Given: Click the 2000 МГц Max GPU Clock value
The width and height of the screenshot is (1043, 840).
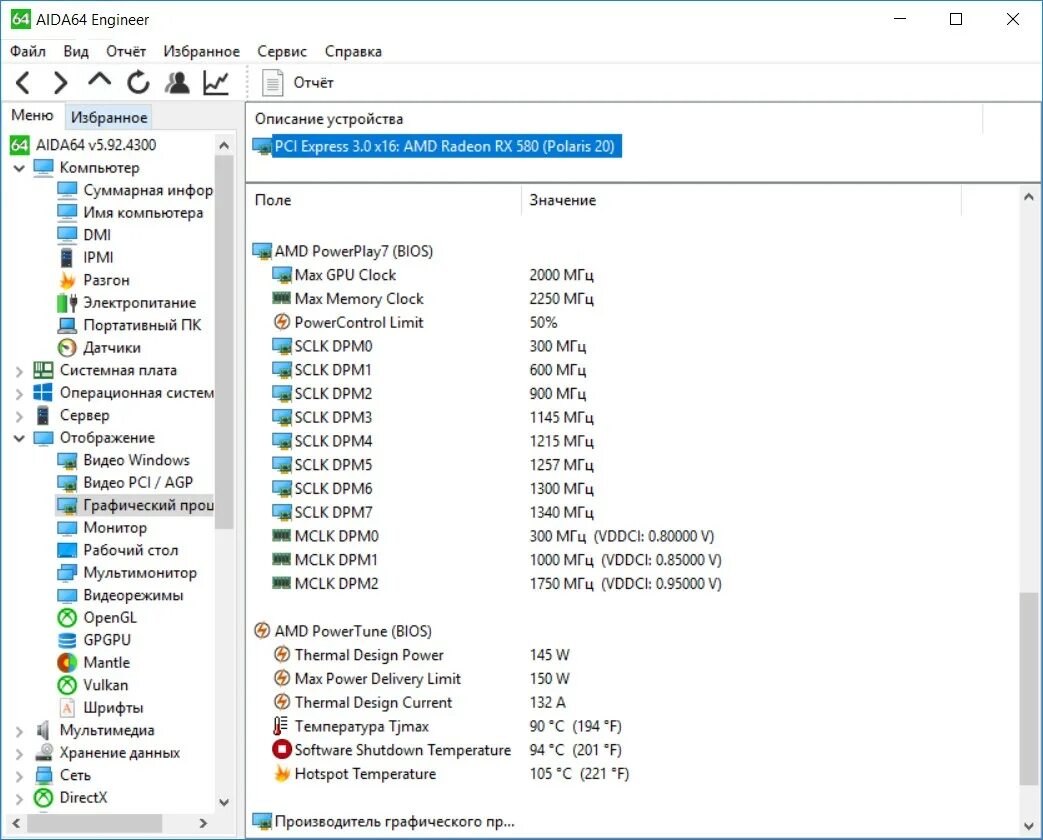Looking at the screenshot, I should [561, 275].
